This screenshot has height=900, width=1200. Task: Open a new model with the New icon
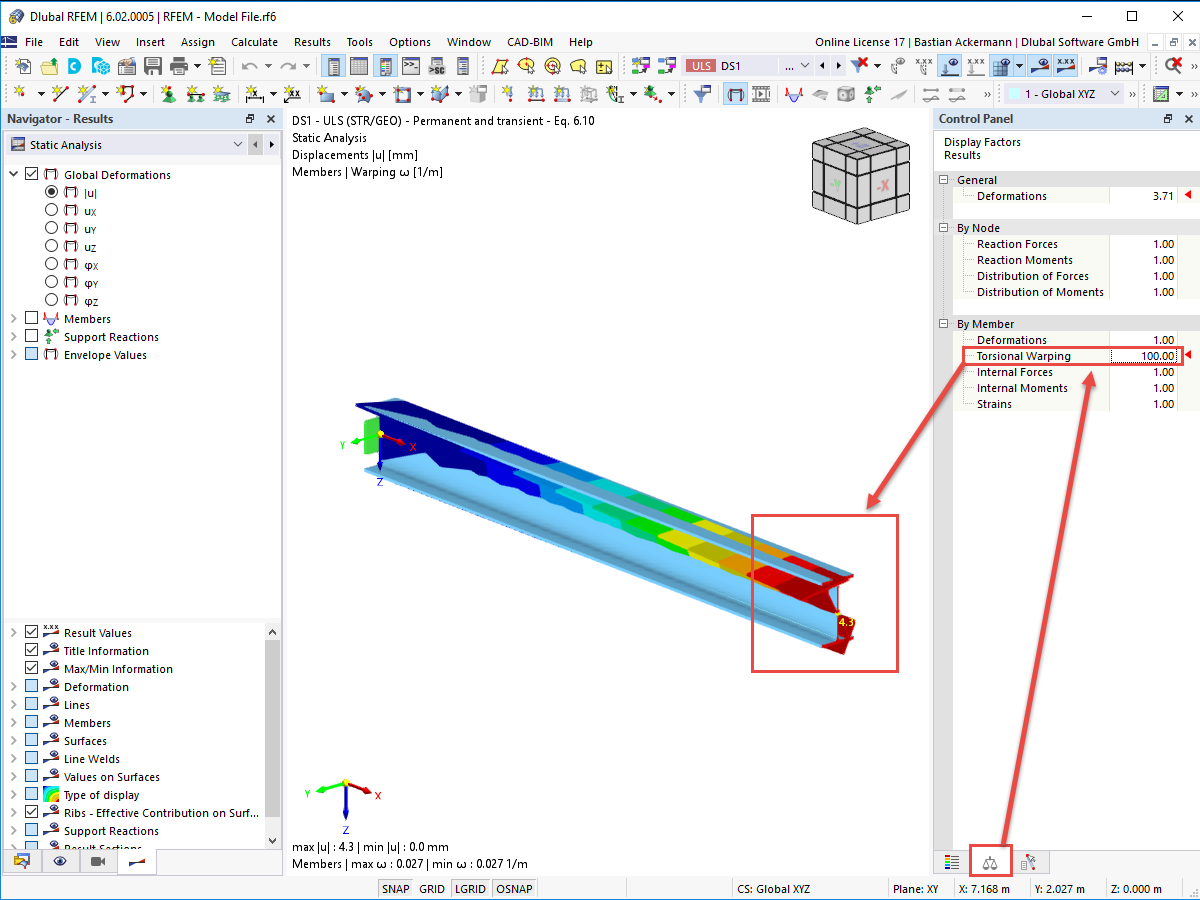[23, 64]
